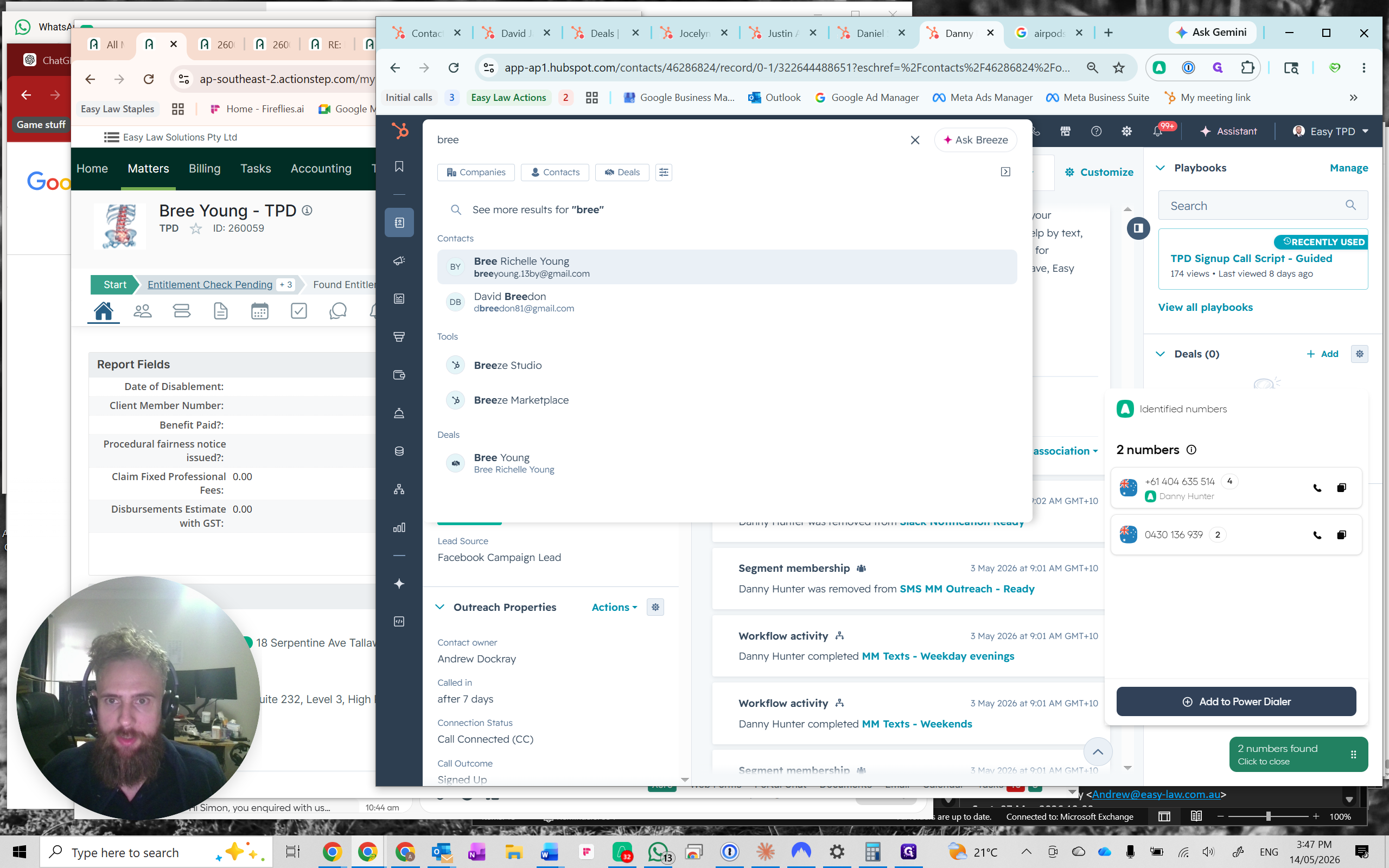Open HubSpot sprocket home logo

399,131
